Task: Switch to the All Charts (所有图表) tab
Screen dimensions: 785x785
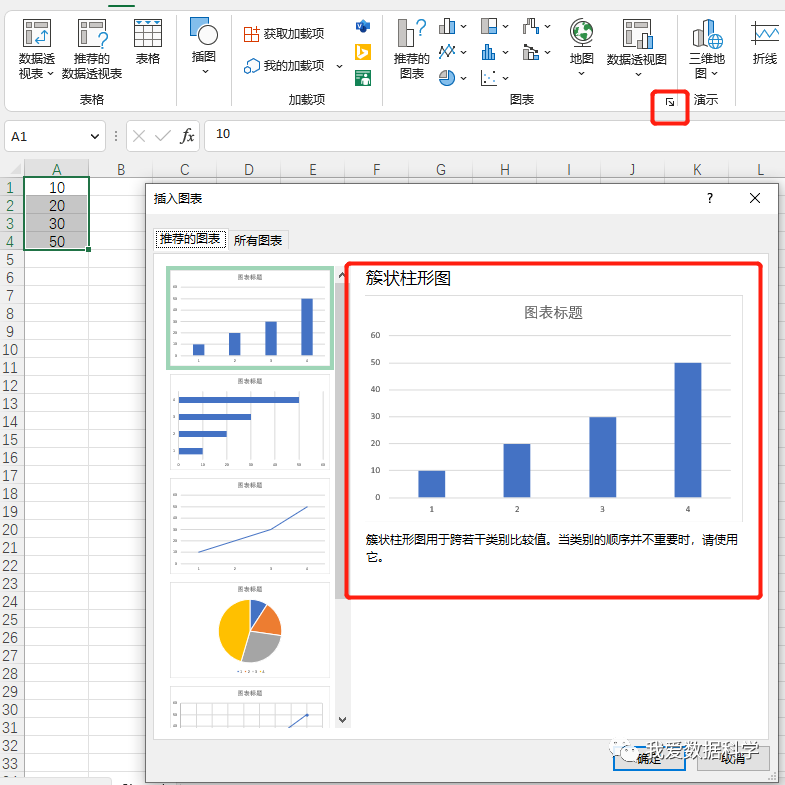Action: (x=258, y=240)
